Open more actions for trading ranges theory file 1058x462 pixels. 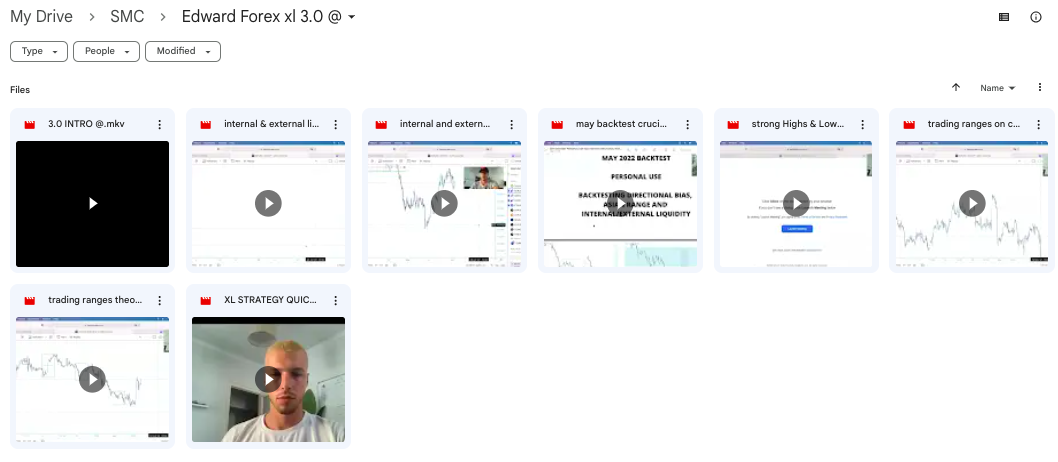160,300
